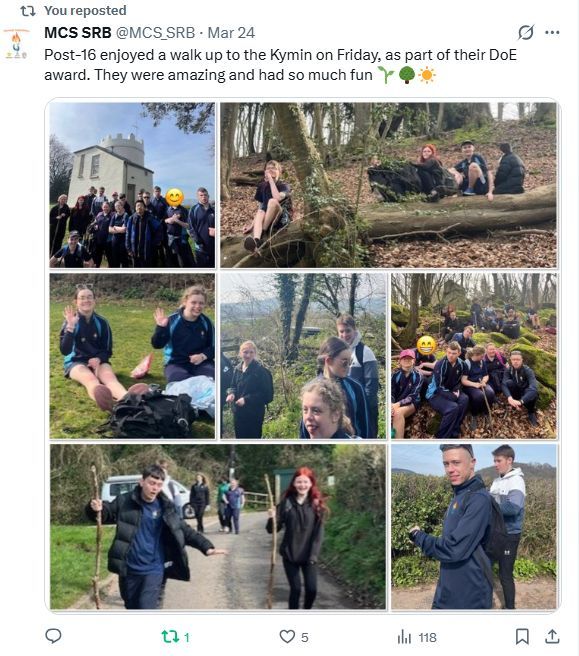Viewport: 579px width, 656px height.
Task: Visit the @MCS_SRB handle link
Action: pos(155,33)
